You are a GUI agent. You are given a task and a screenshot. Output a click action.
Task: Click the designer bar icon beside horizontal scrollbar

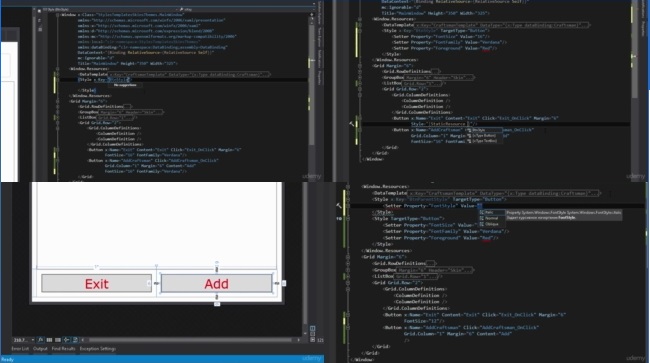pos(75,340)
